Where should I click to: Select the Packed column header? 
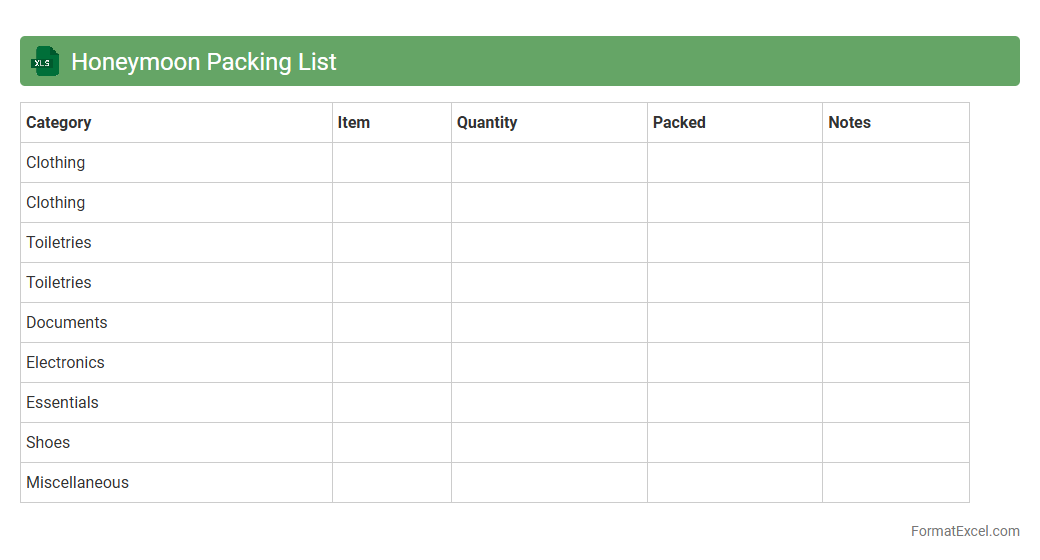pyautogui.click(x=679, y=122)
